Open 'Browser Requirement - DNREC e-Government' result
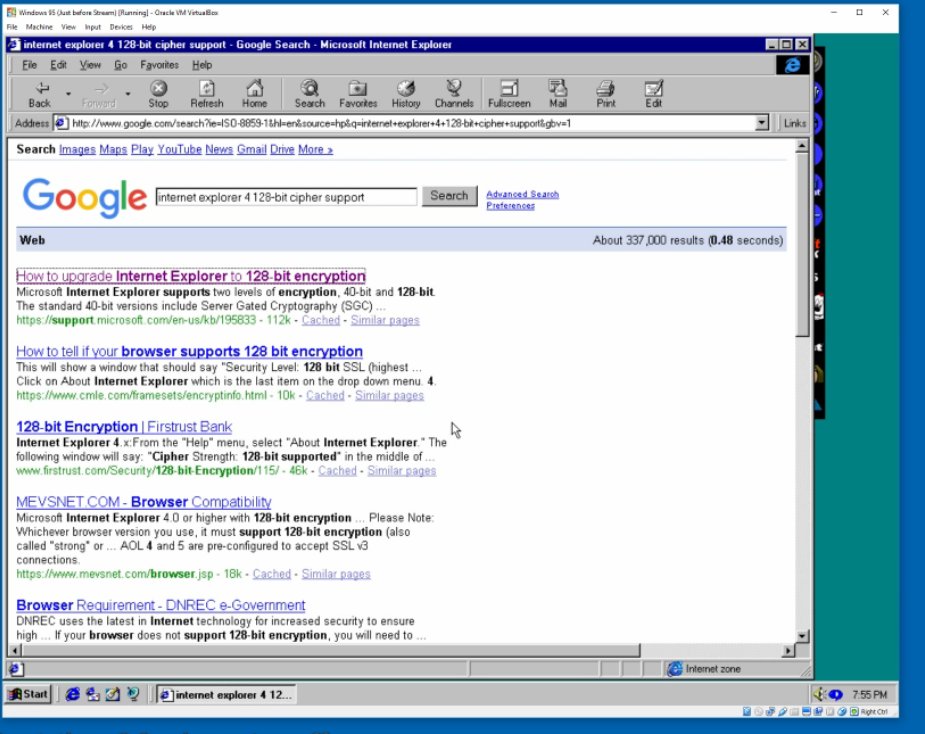The width and height of the screenshot is (925, 734). [160, 605]
